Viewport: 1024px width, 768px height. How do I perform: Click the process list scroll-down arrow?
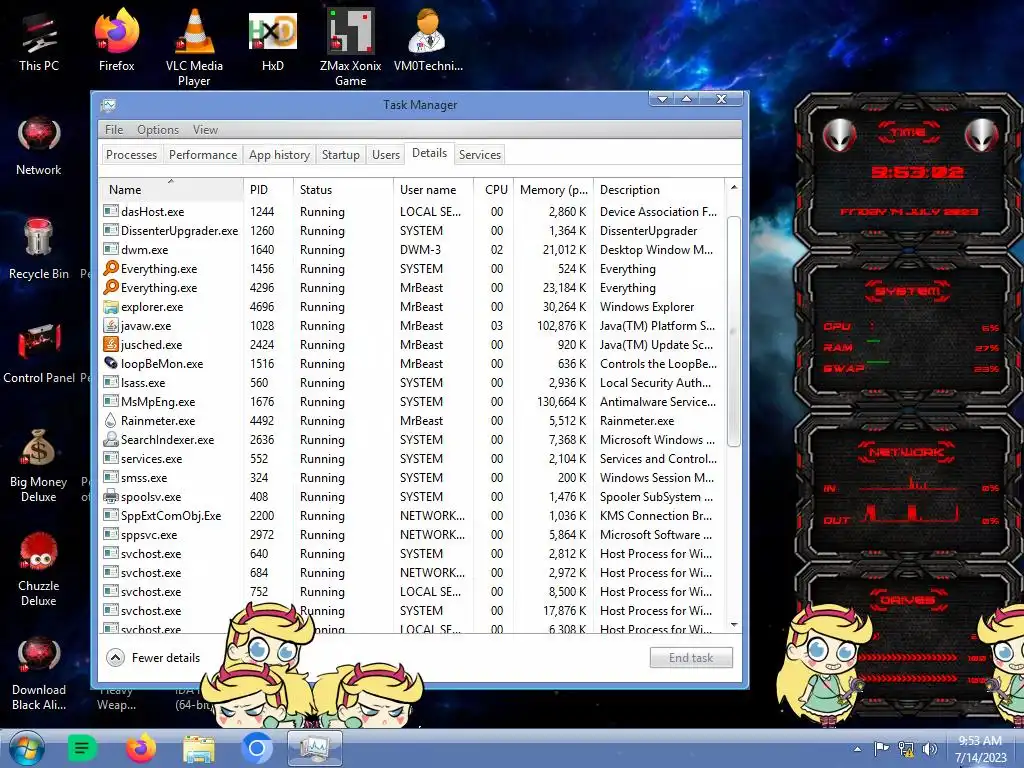(x=734, y=625)
